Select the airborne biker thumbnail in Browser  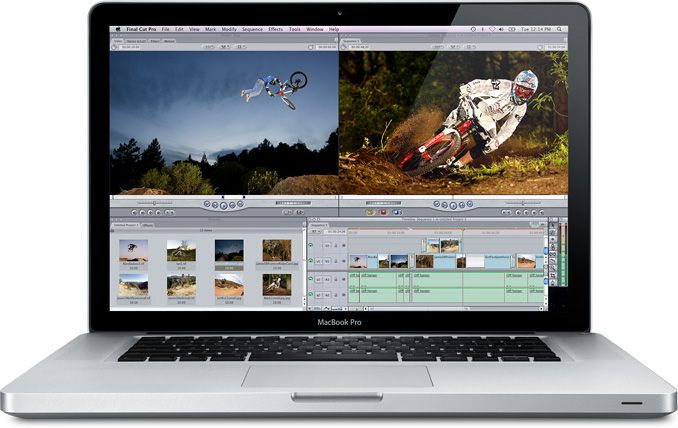(x=133, y=251)
